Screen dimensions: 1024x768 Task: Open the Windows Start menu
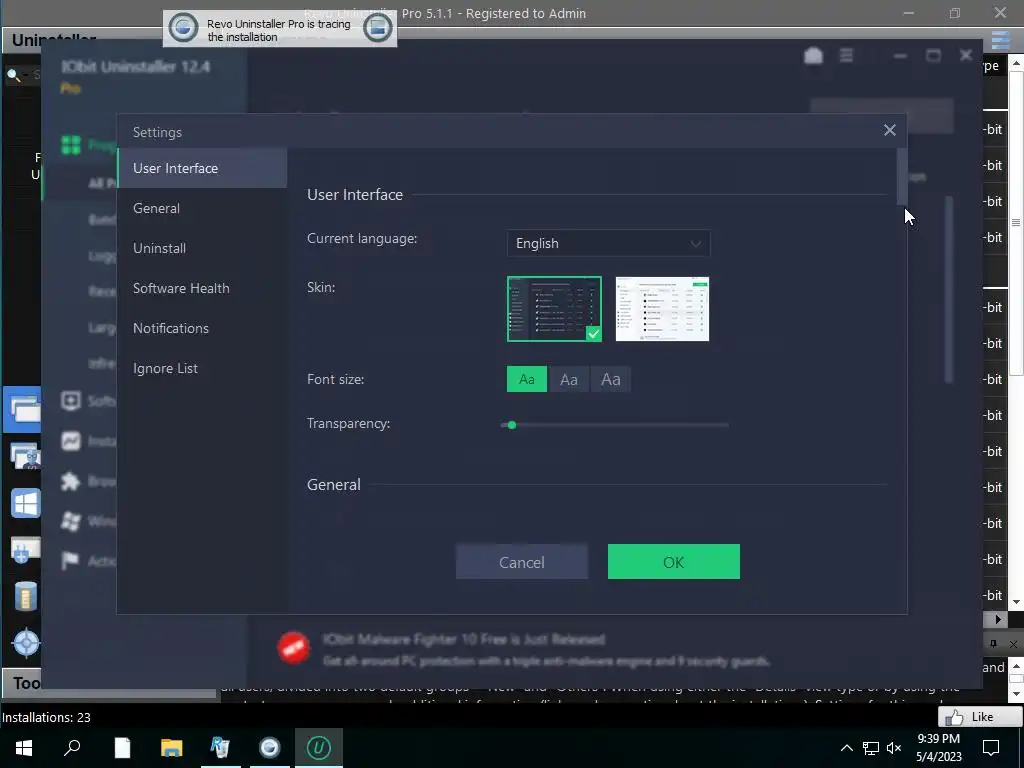(24, 748)
